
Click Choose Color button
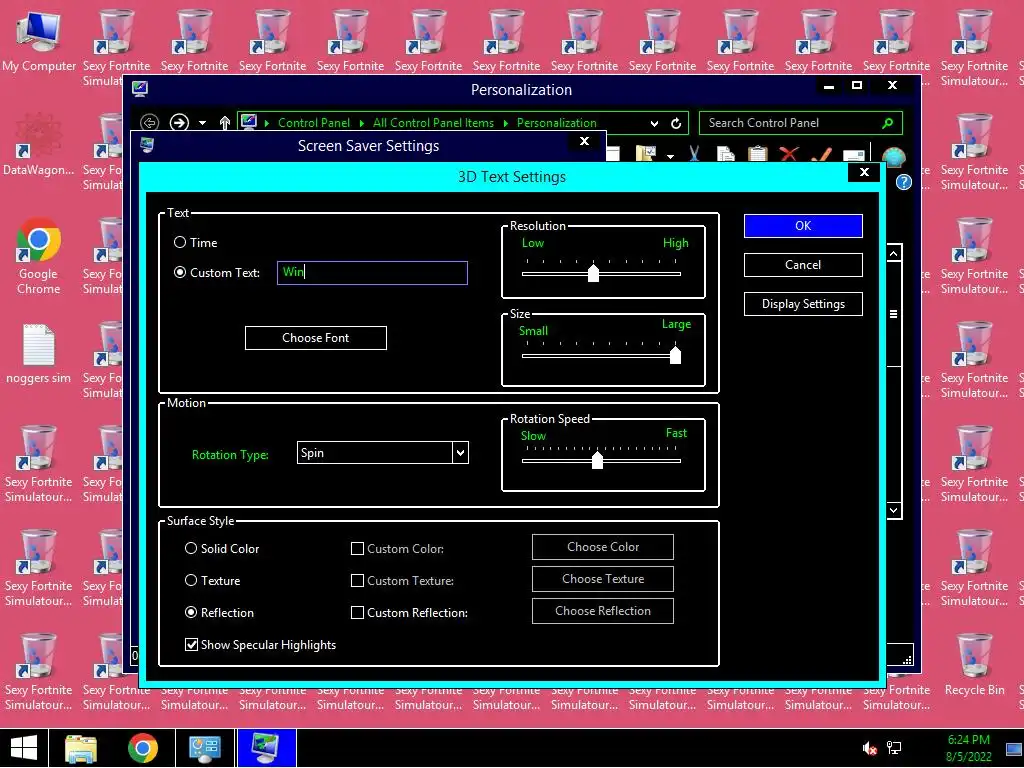603,547
